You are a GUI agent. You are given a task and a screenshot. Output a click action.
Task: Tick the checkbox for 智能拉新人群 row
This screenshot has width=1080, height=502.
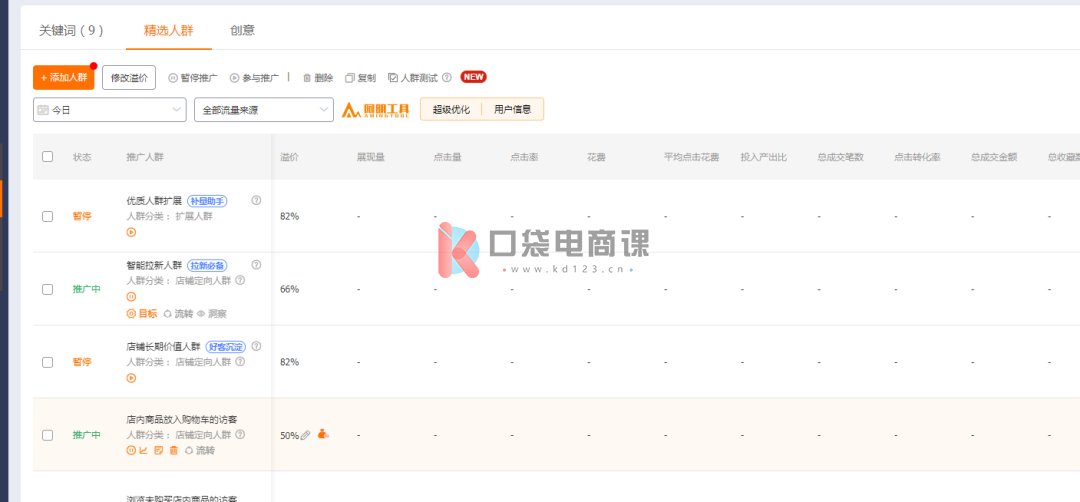point(48,289)
